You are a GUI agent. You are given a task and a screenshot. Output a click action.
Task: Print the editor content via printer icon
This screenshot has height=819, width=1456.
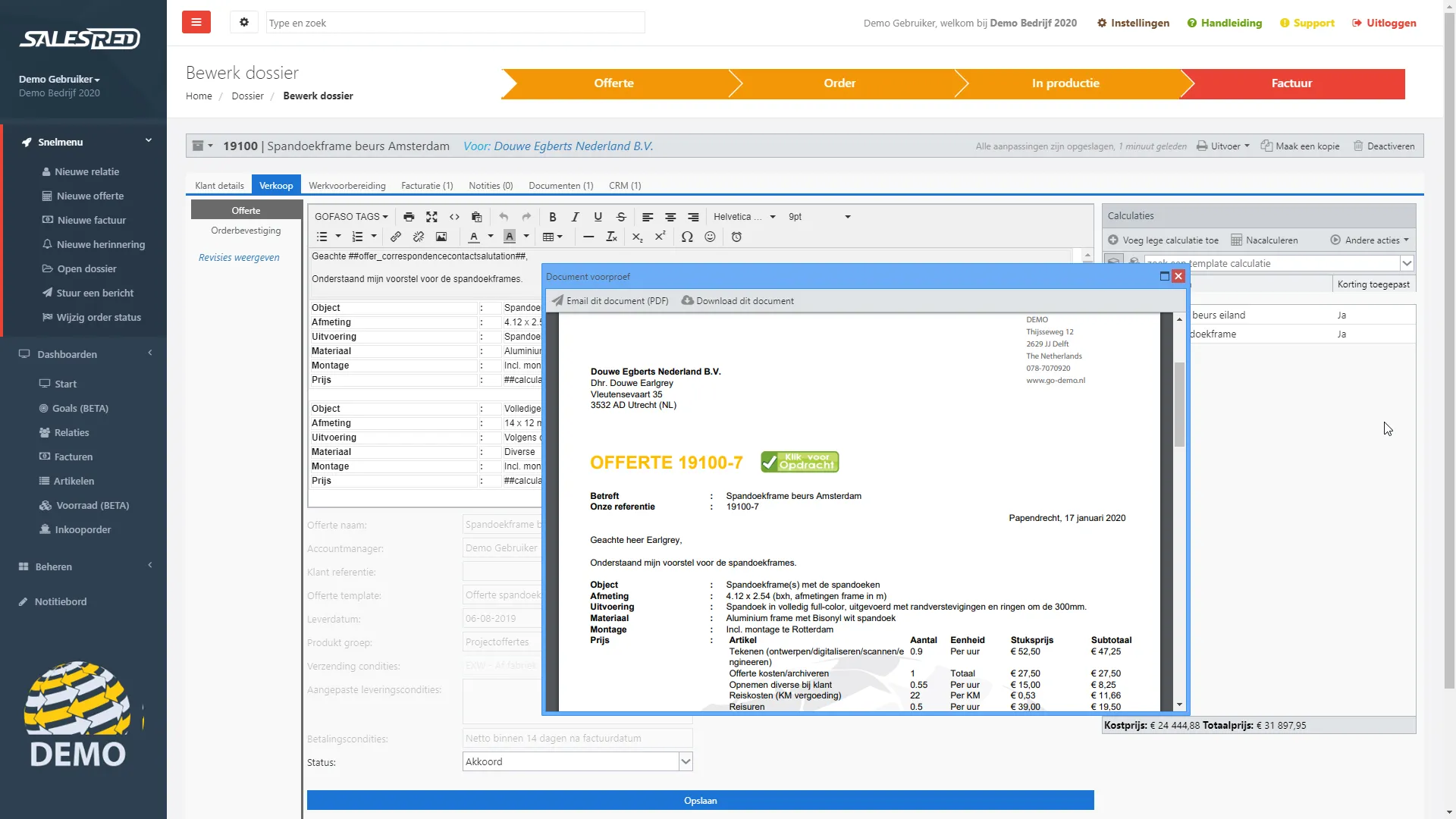click(409, 217)
